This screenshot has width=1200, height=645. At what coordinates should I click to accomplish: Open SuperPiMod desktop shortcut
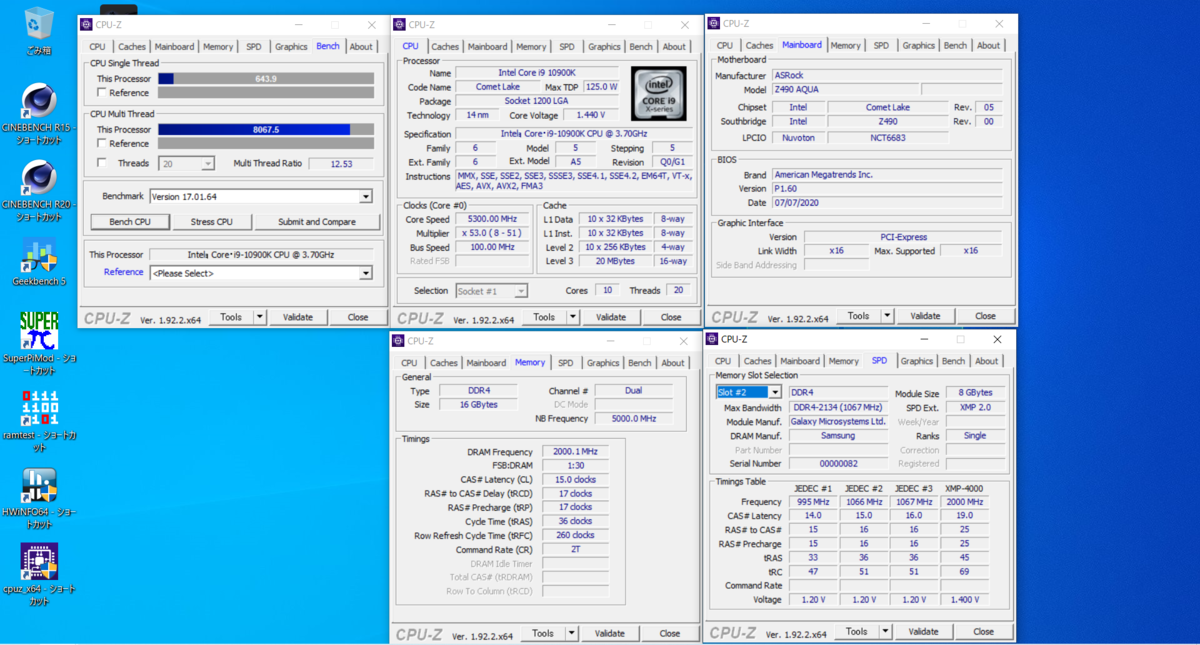[39, 341]
